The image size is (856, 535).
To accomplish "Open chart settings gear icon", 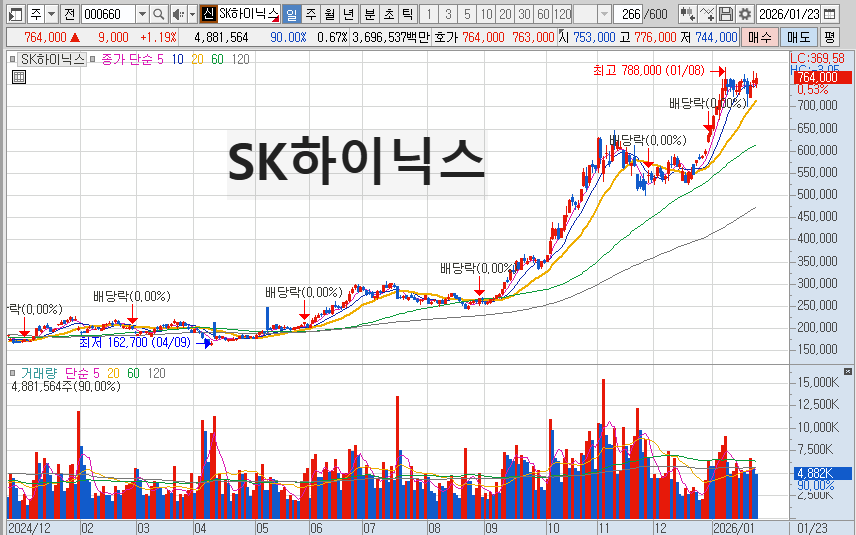I will 745,14.
